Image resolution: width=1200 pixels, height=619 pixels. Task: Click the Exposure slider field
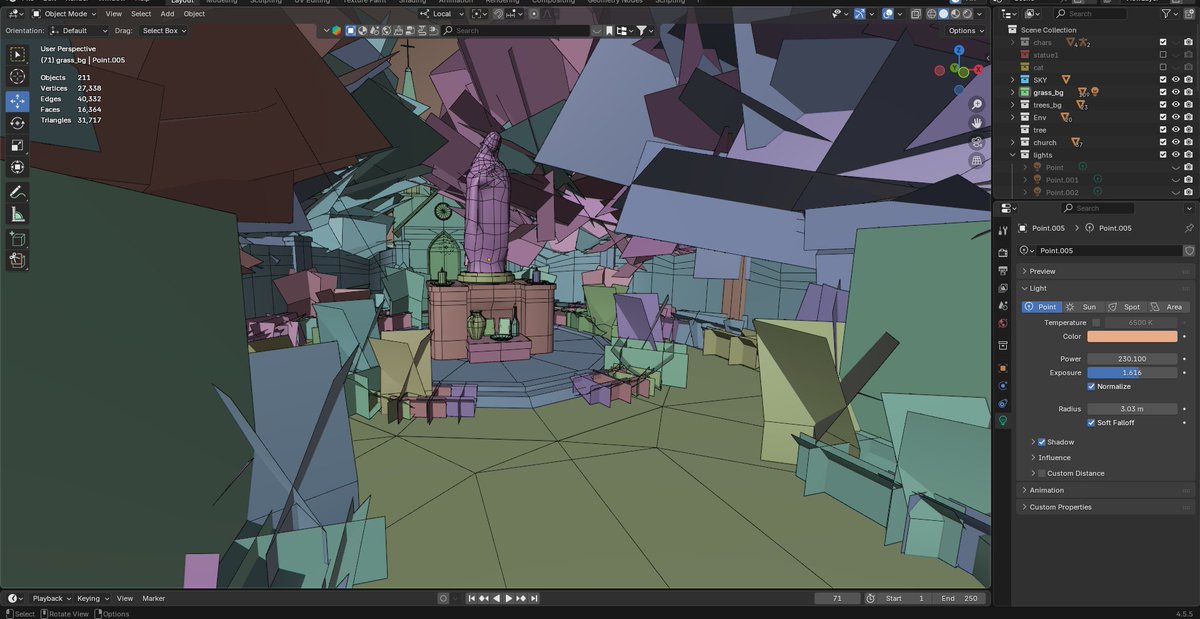1132,372
